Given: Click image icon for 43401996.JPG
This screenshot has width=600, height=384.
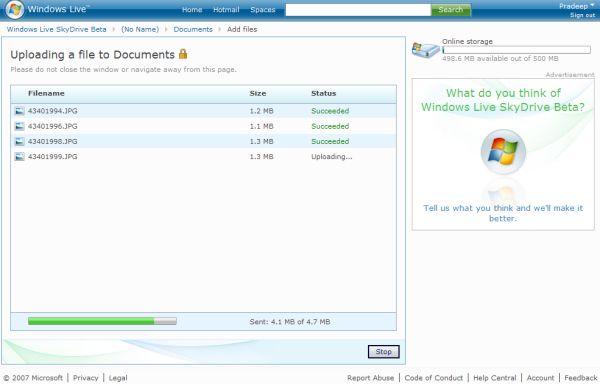Looking at the screenshot, I should pyautogui.click(x=20, y=126).
